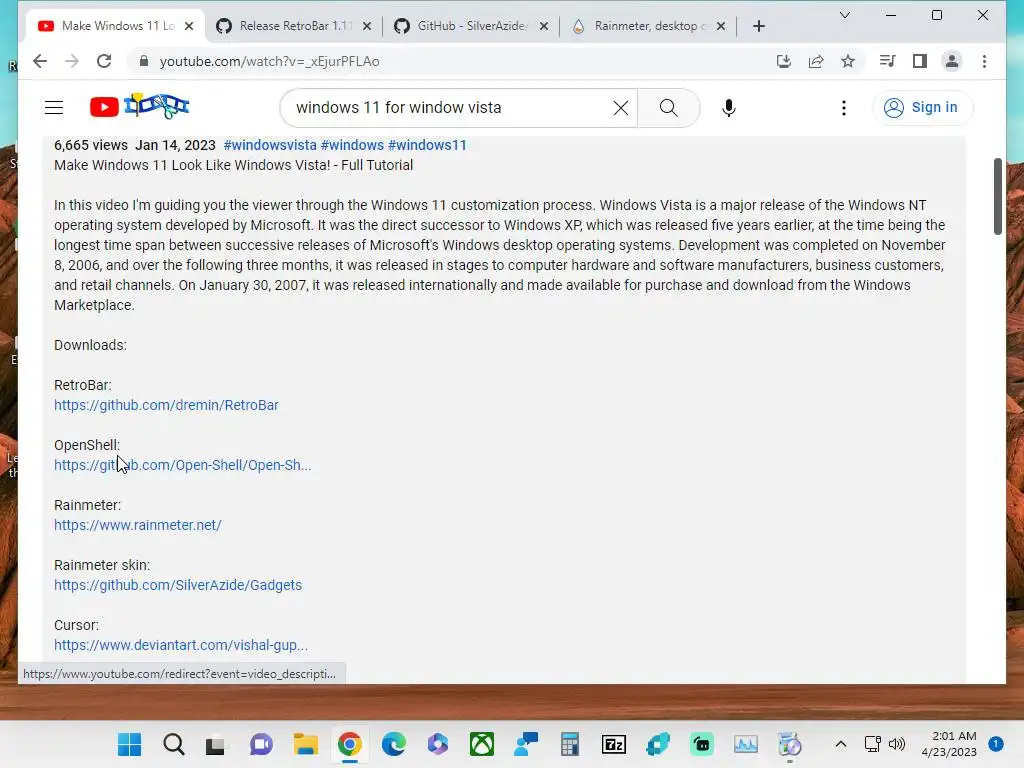Click the #windowsvista hashtag
1024x768 pixels.
270,145
